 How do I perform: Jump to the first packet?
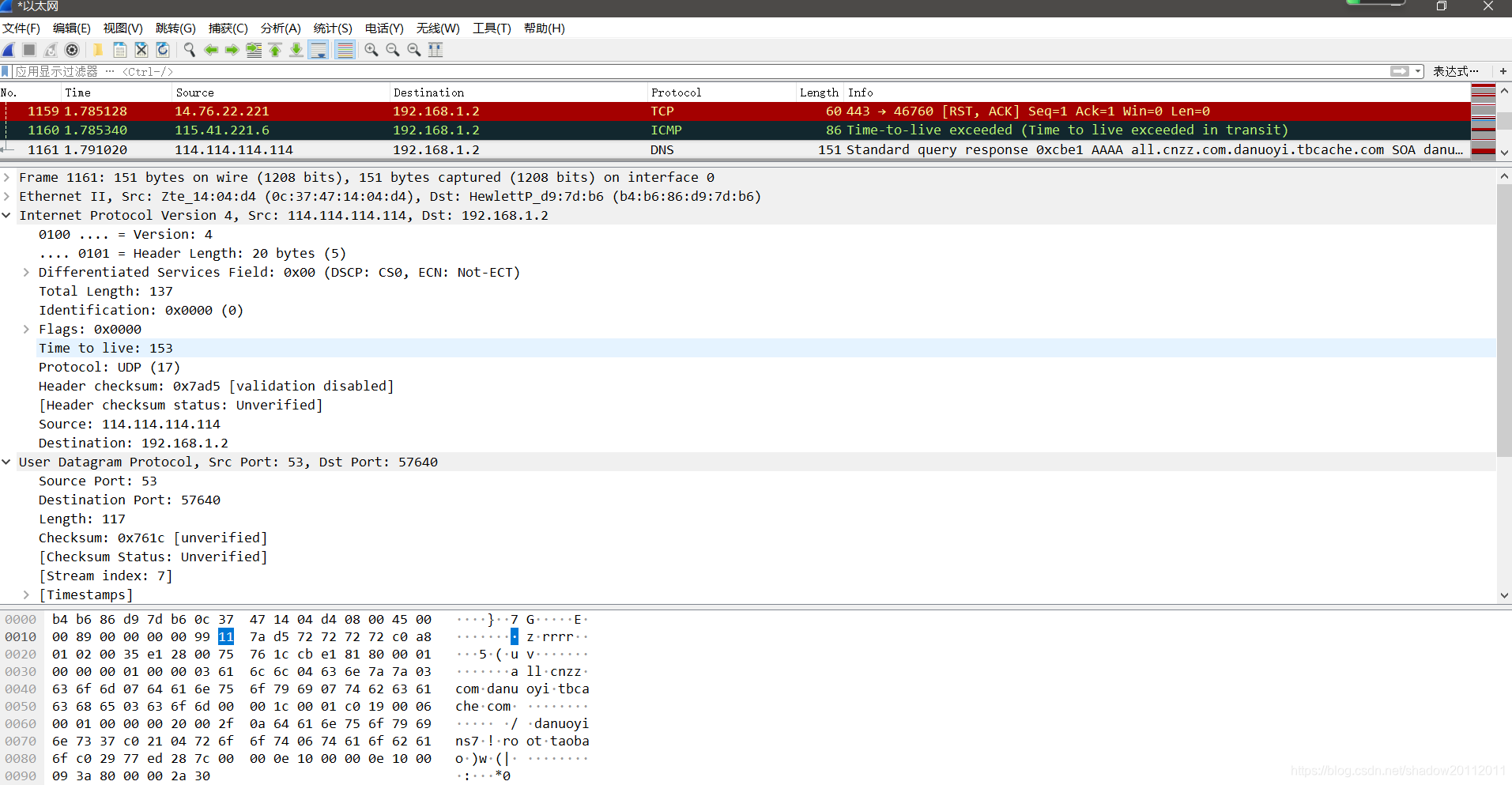275,50
